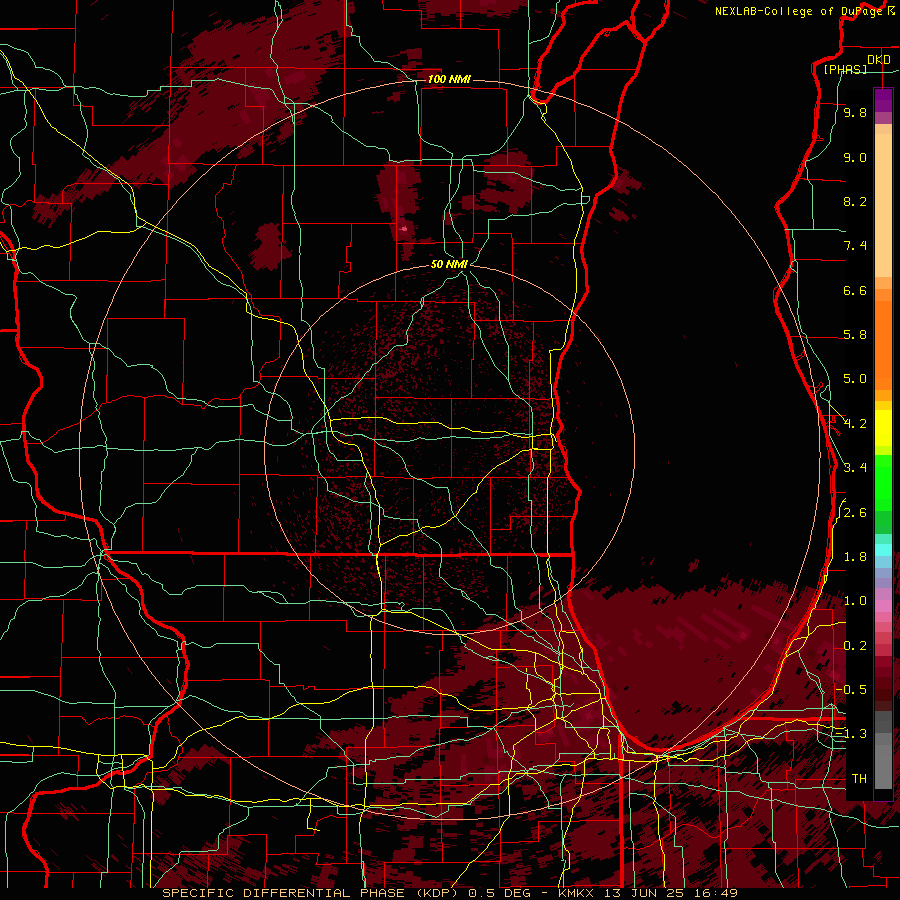The width and height of the screenshot is (900, 900).
Task: Pick the orange color bar segment
Action: (883, 346)
